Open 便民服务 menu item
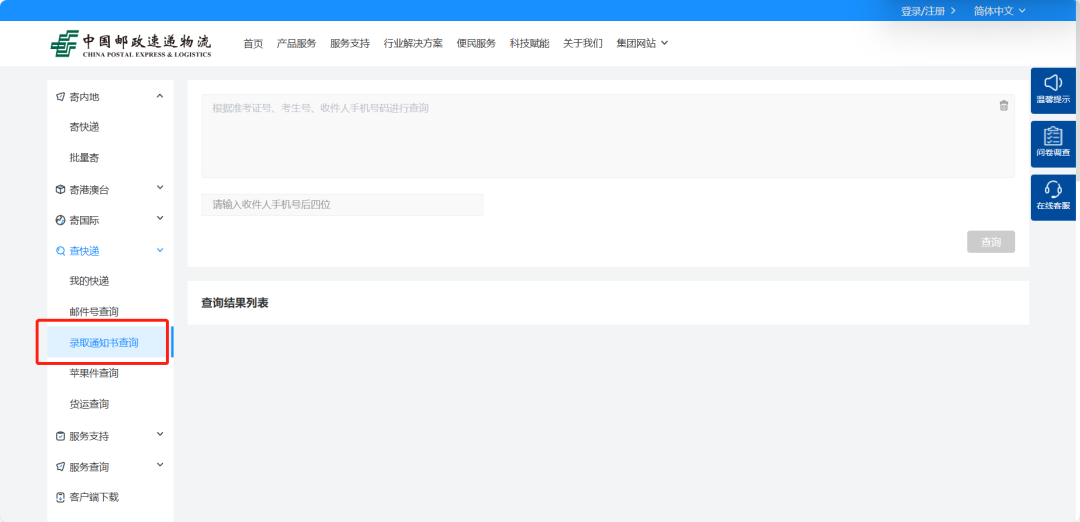This screenshot has width=1080, height=522. click(476, 43)
